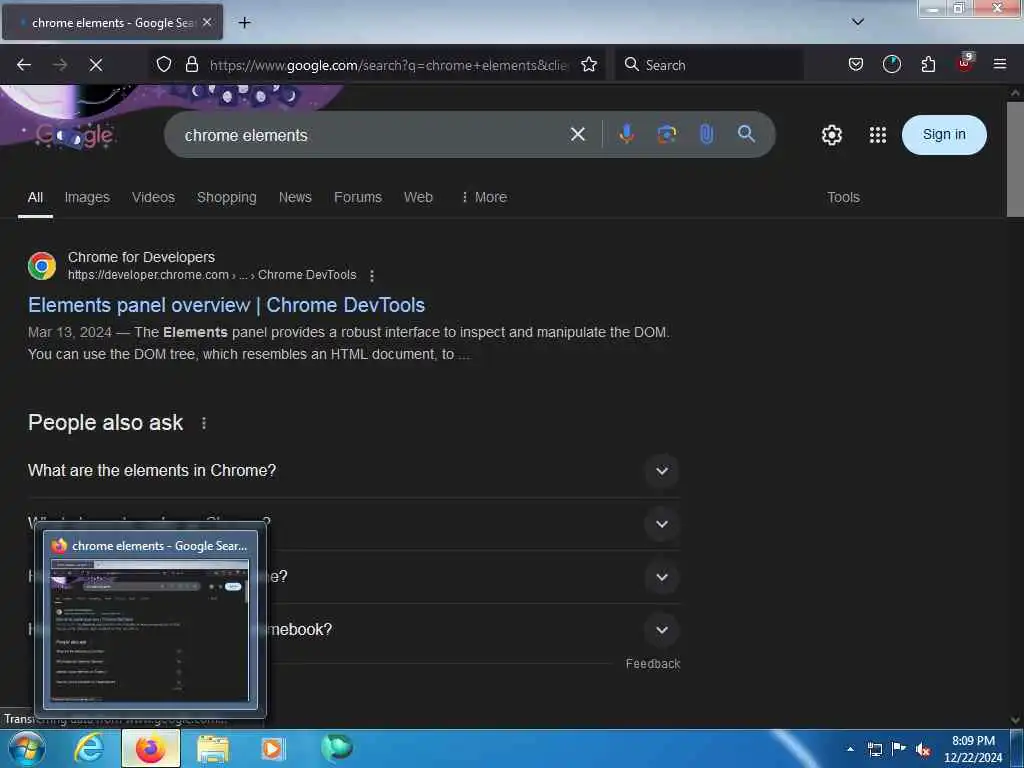Image resolution: width=1024 pixels, height=768 pixels.
Task: Select the All results tab
Action: 35,197
